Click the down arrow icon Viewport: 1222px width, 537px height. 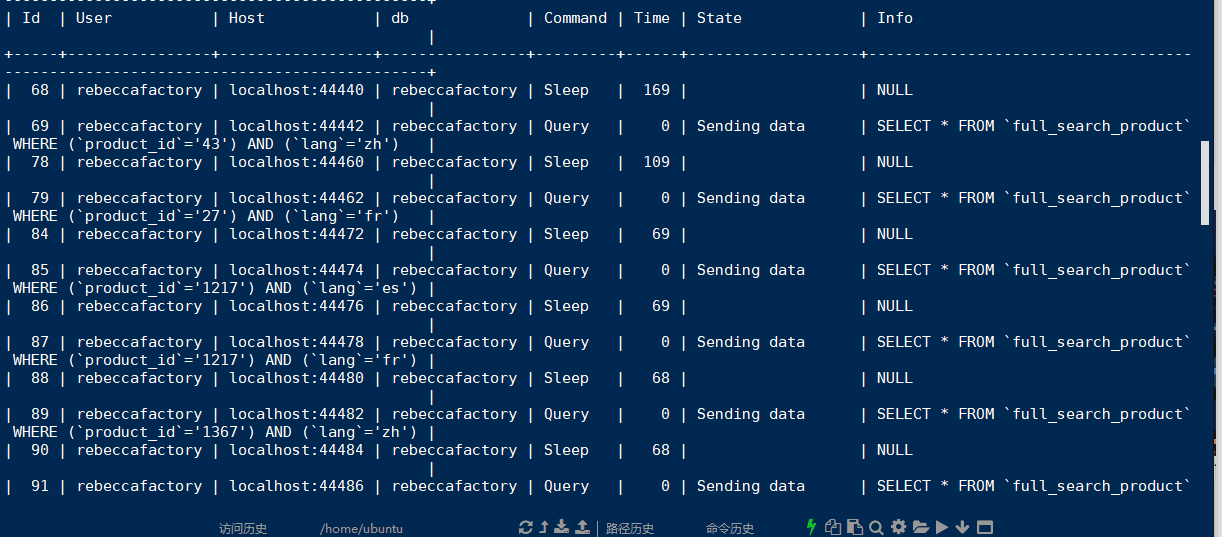(963, 528)
